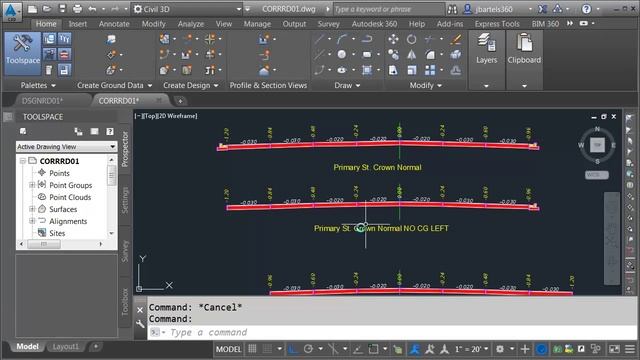This screenshot has width=640, height=360.
Task: Click the Type a keyword search field
Action: (x=388, y=9)
